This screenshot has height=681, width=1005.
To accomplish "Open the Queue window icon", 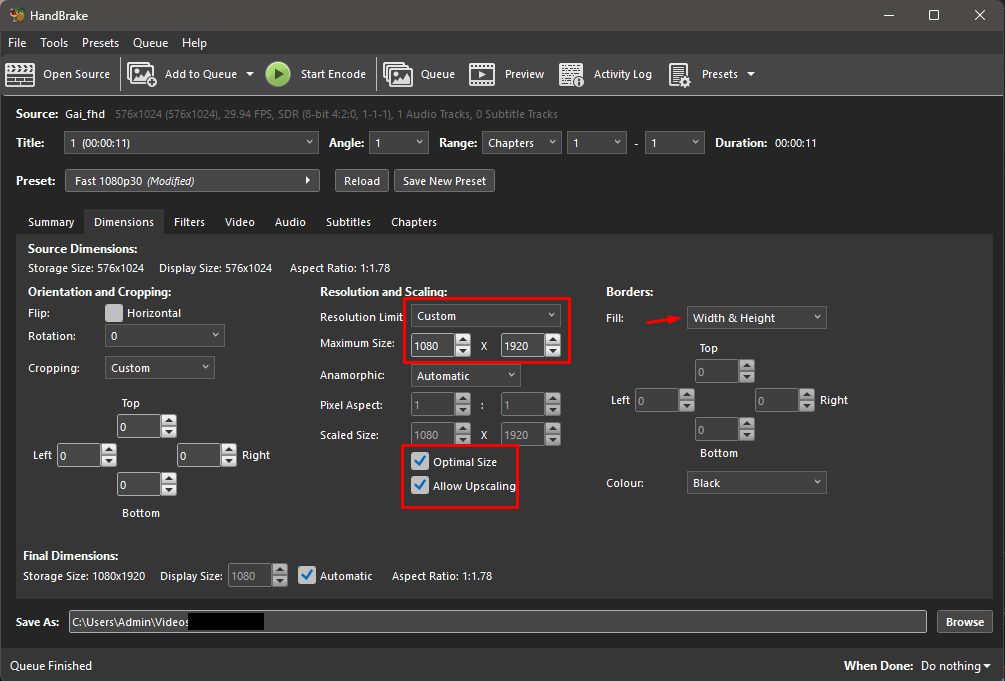I will click(x=398, y=74).
